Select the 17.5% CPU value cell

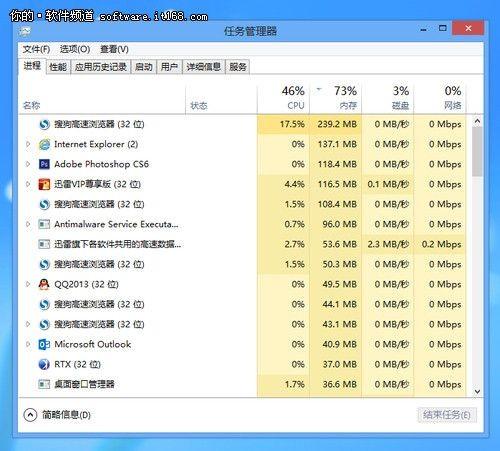(283, 124)
